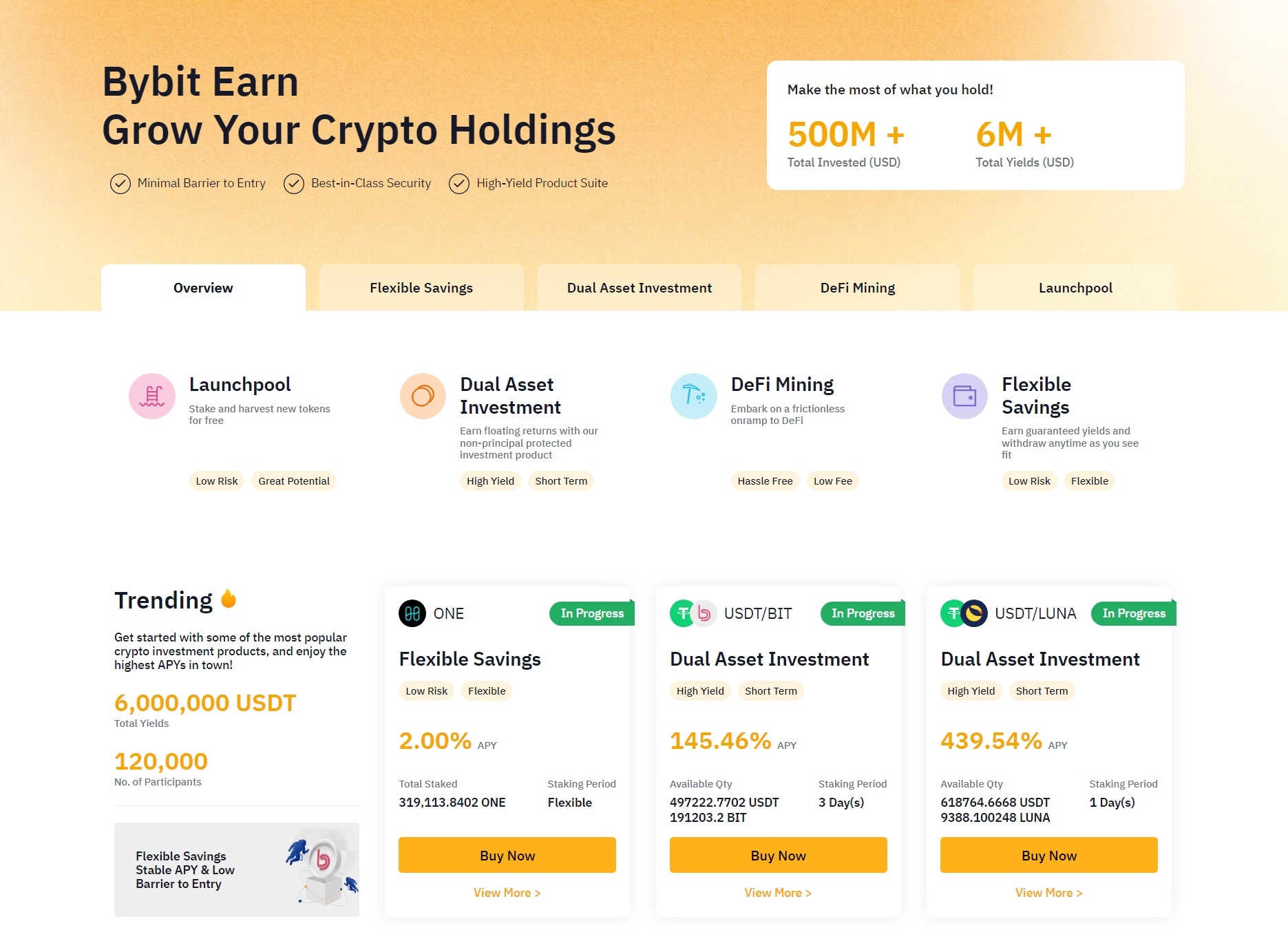
Task: Click the blue DeFi Mining pickaxe icon
Action: click(693, 396)
